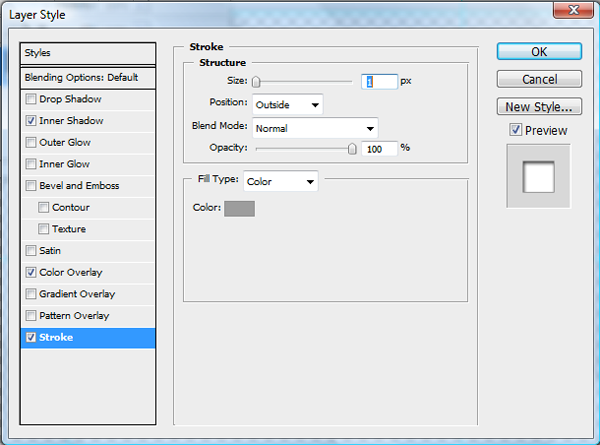Uncheck the Color Overlay checkbox

(x=31, y=272)
